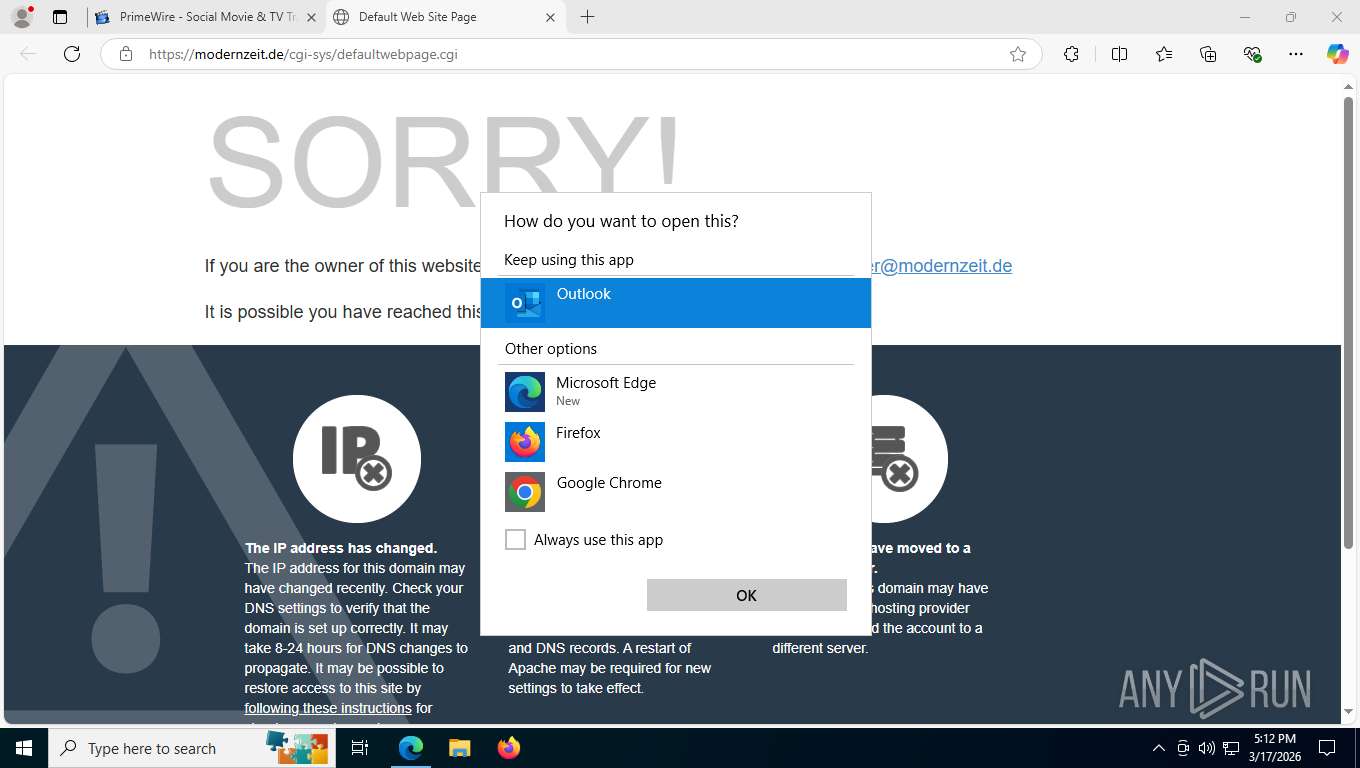Open the volume control
This screenshot has width=1360, height=768.
point(1207,748)
